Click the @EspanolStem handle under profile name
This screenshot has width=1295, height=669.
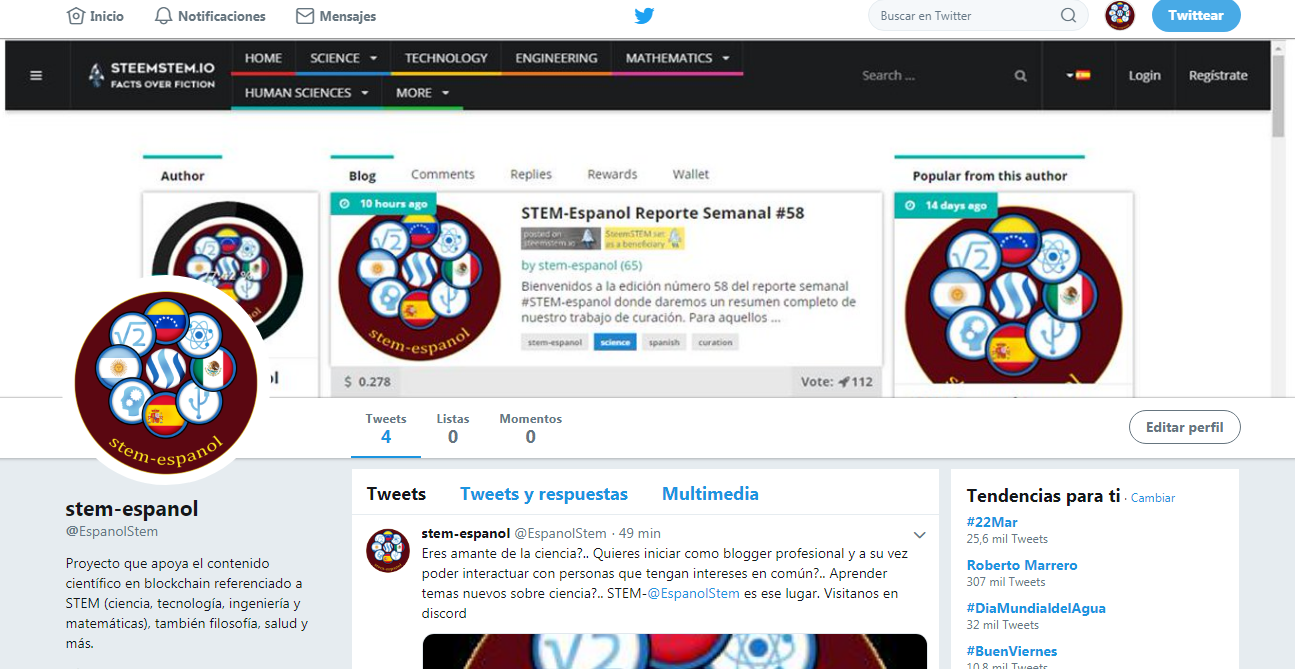point(112,531)
